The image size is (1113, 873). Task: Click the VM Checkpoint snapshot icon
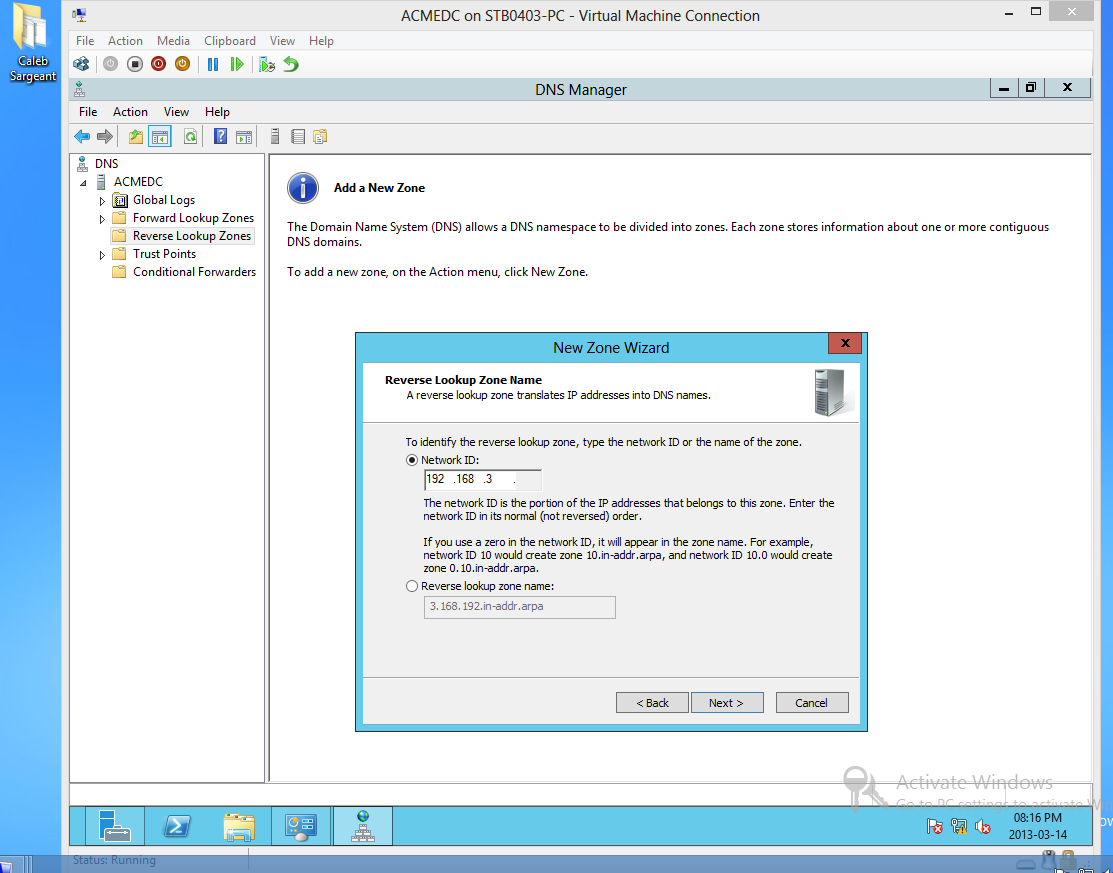267,65
